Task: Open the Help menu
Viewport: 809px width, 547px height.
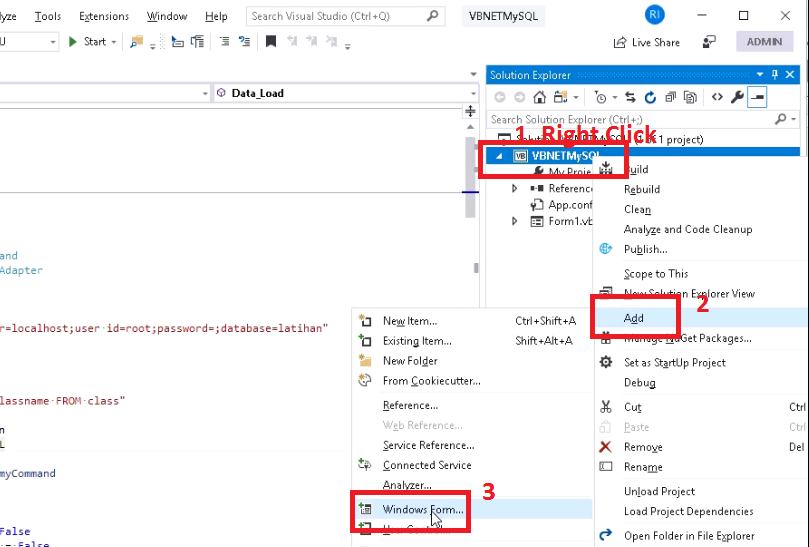Action: (x=216, y=16)
